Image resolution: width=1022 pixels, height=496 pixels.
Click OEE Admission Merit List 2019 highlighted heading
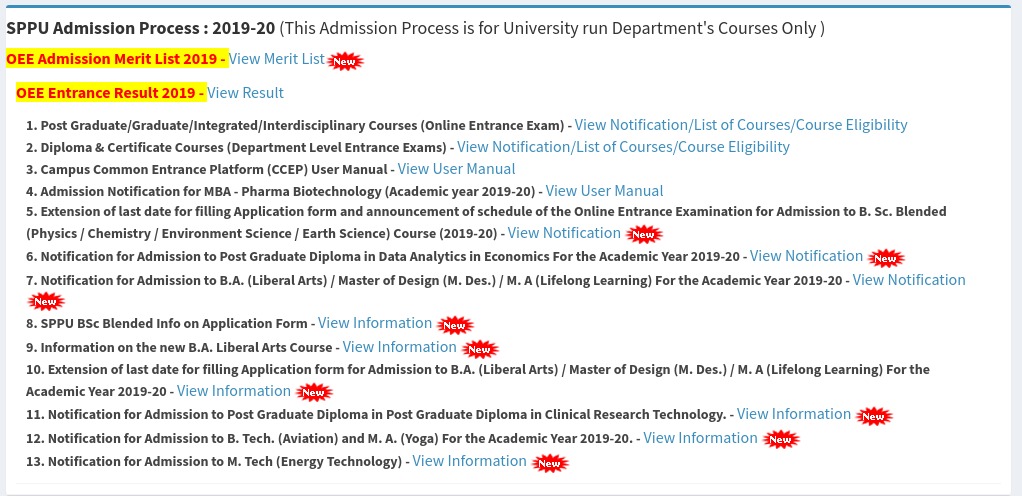[x=117, y=59]
